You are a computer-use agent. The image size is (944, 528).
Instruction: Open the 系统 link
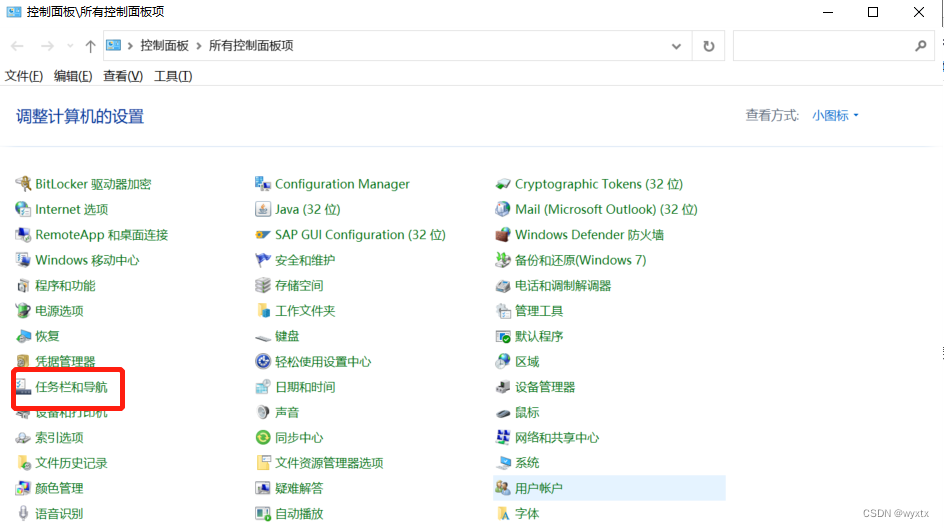click(x=527, y=463)
